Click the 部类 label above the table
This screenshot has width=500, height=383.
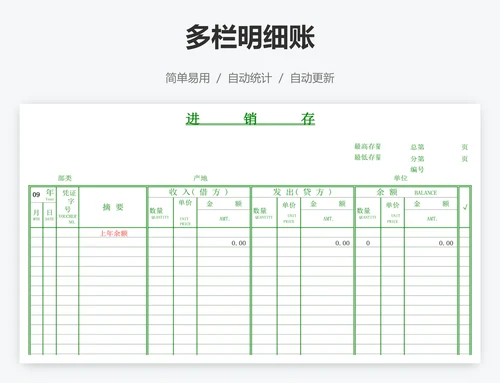(x=65, y=178)
